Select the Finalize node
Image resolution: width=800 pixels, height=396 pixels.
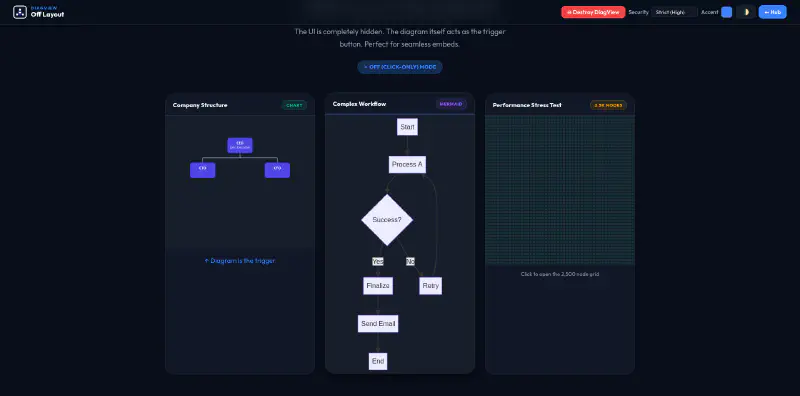coord(378,286)
